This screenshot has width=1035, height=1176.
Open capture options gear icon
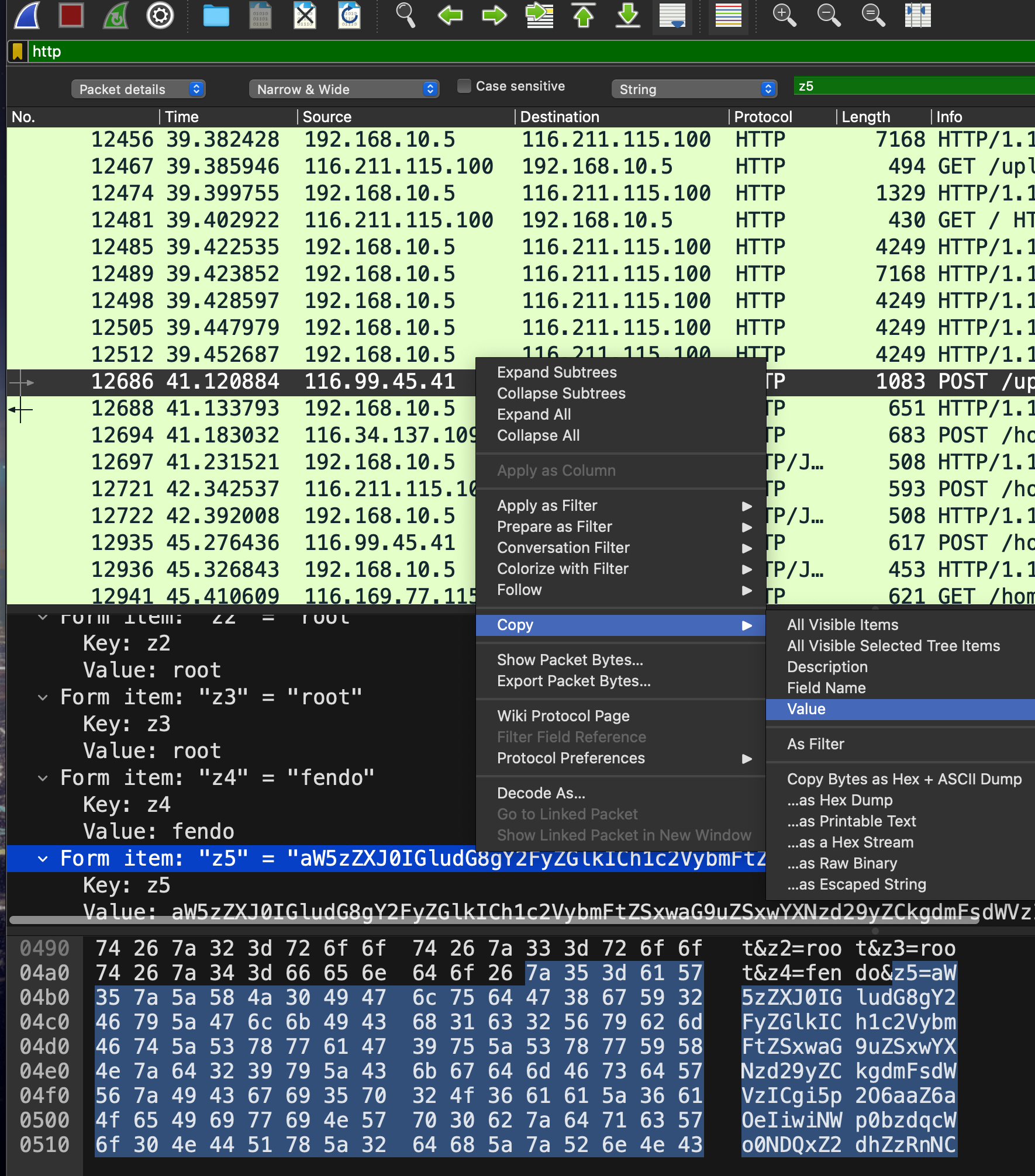pos(160,16)
